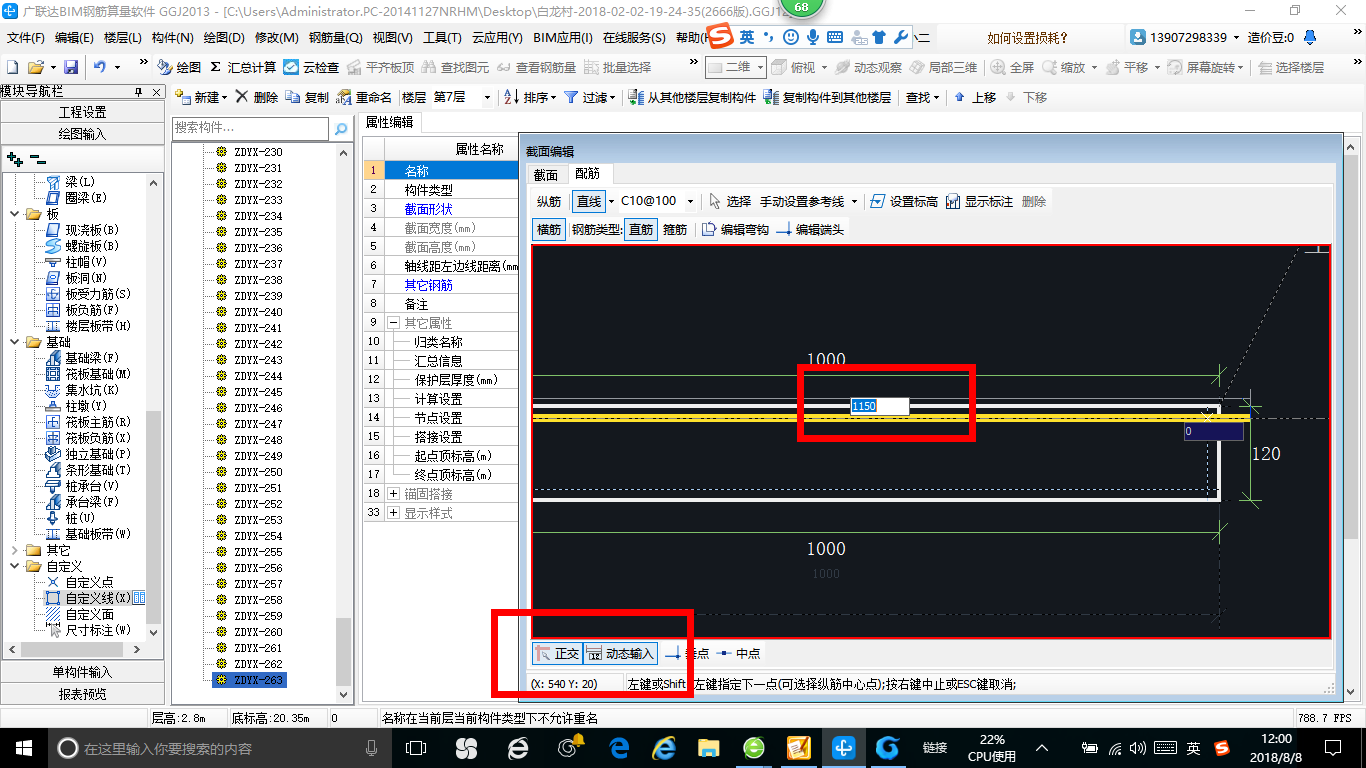The height and width of the screenshot is (768, 1366).
Task: Click File Explorer in Windows taskbar
Action: pos(708,748)
